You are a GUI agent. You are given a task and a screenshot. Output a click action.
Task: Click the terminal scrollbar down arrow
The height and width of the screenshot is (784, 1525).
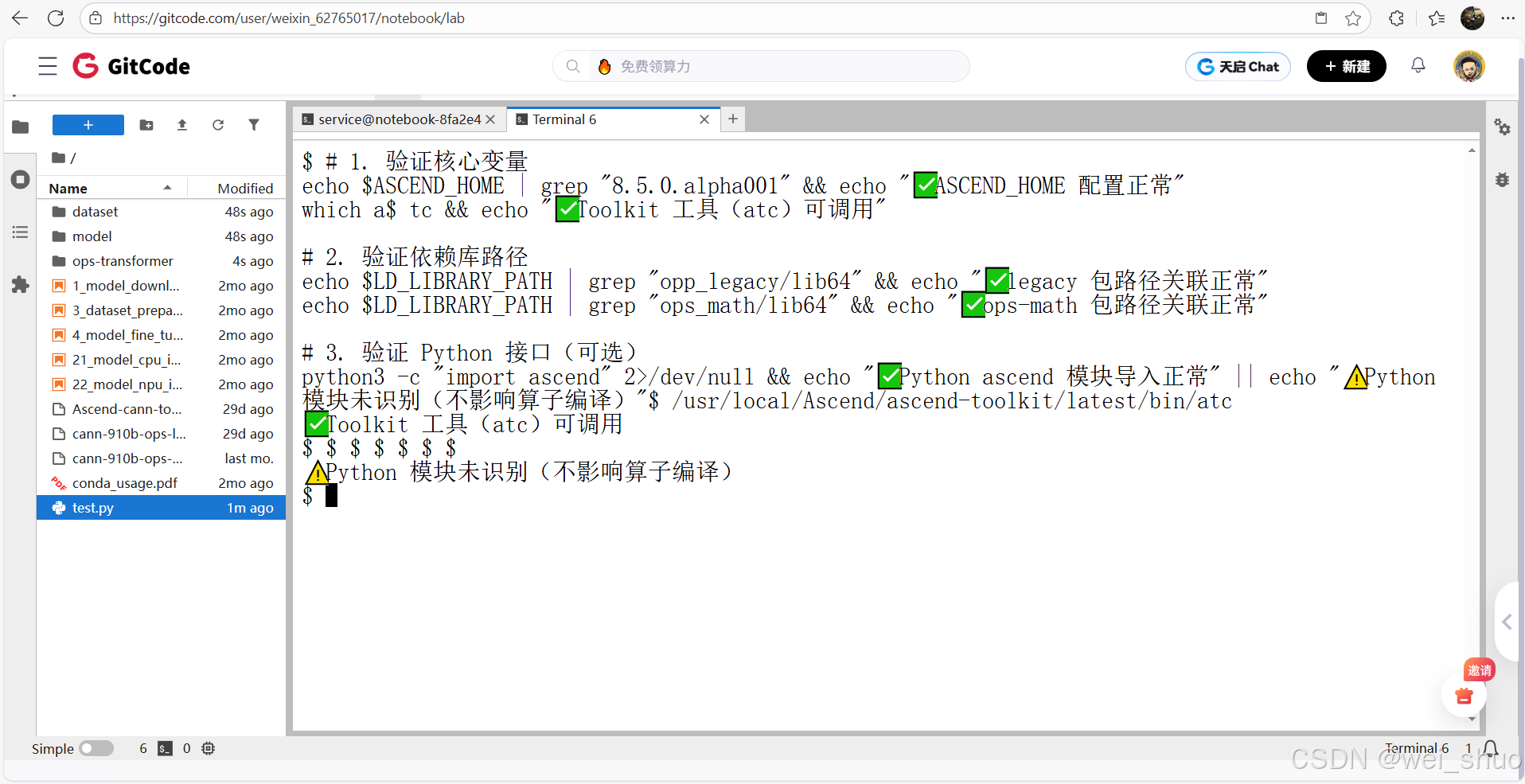point(1472,720)
